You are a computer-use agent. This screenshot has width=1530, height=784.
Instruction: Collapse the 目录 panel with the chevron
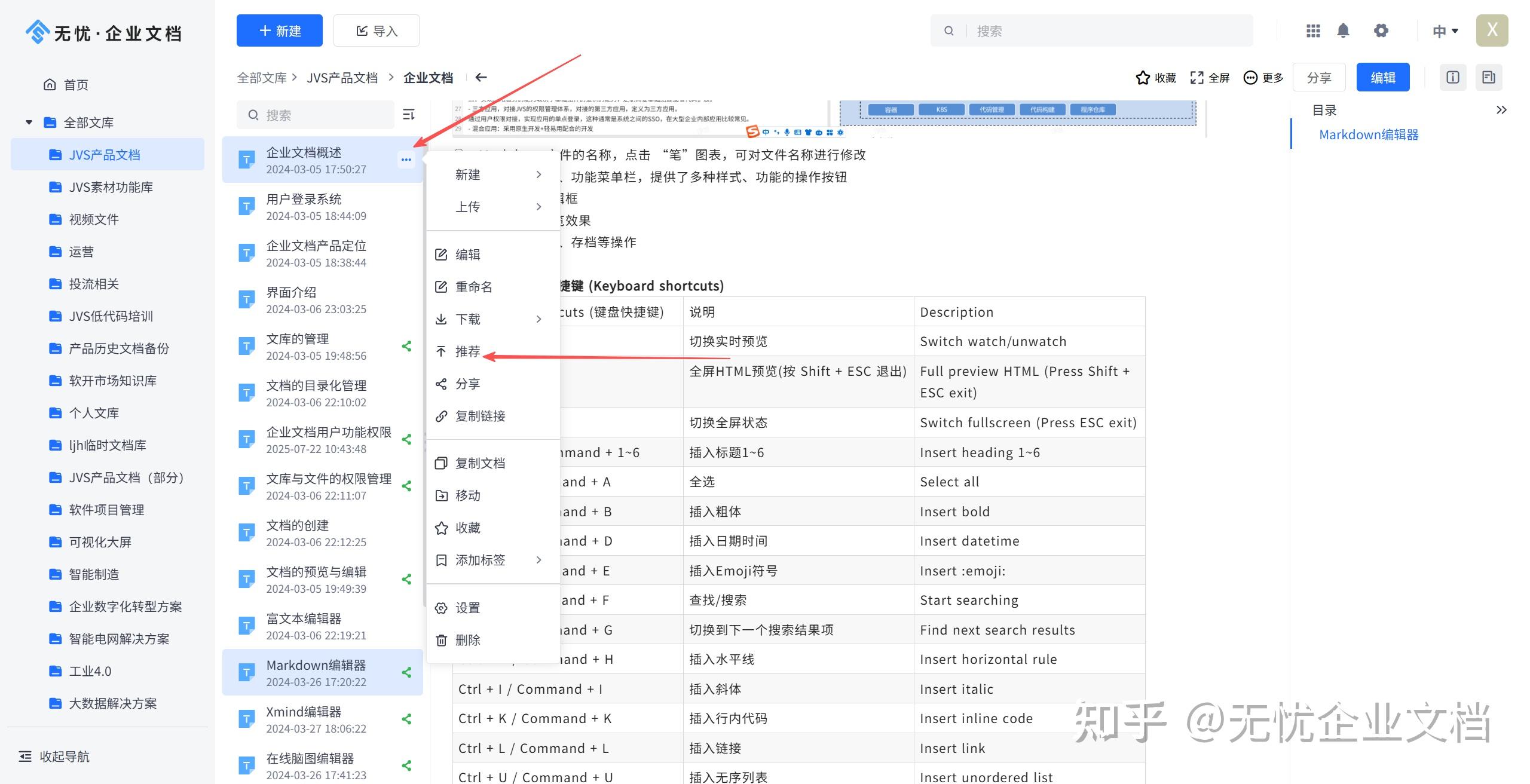pos(1501,109)
